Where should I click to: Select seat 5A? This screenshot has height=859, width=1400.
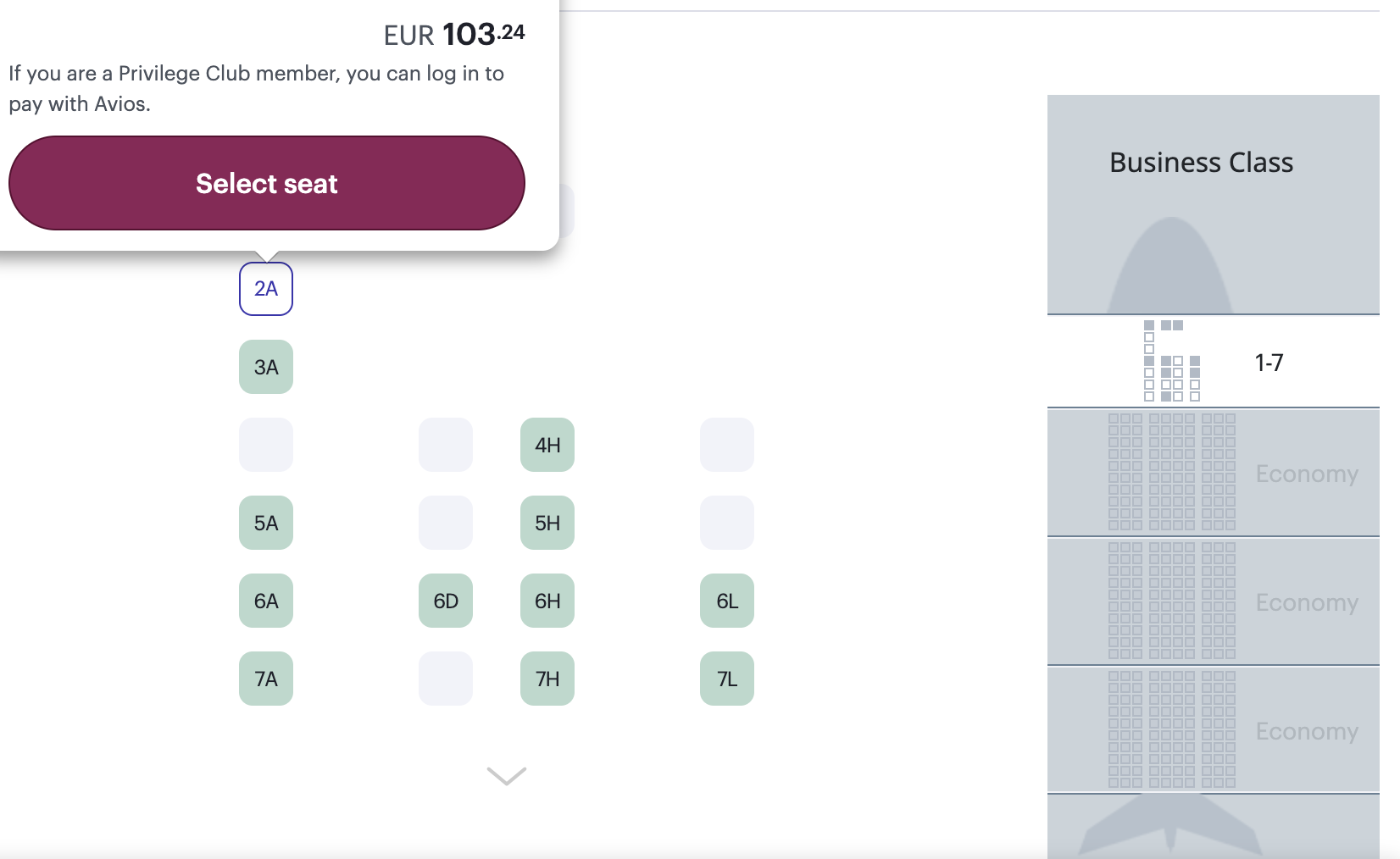(x=266, y=523)
